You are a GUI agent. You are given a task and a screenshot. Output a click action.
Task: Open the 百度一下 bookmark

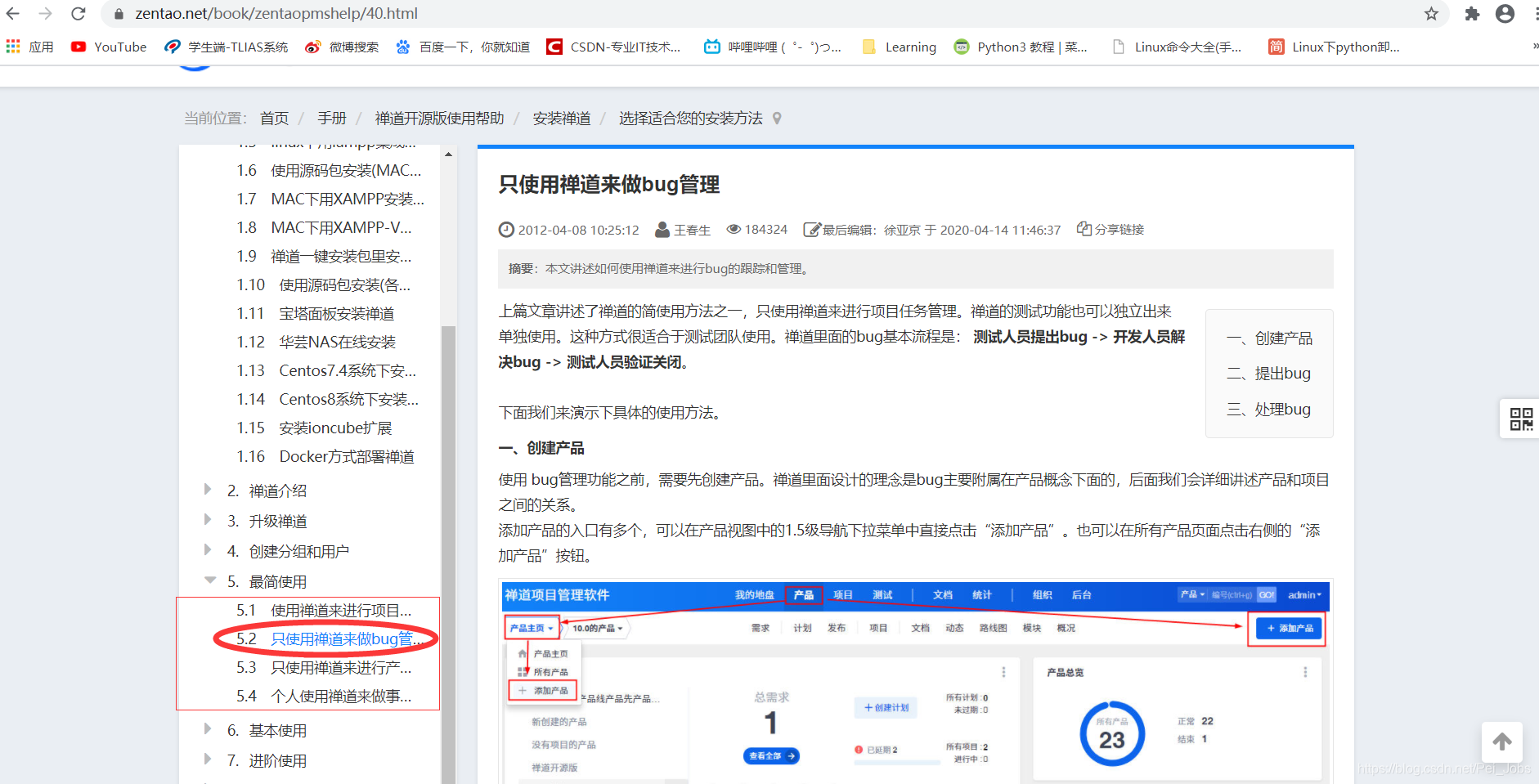(463, 47)
